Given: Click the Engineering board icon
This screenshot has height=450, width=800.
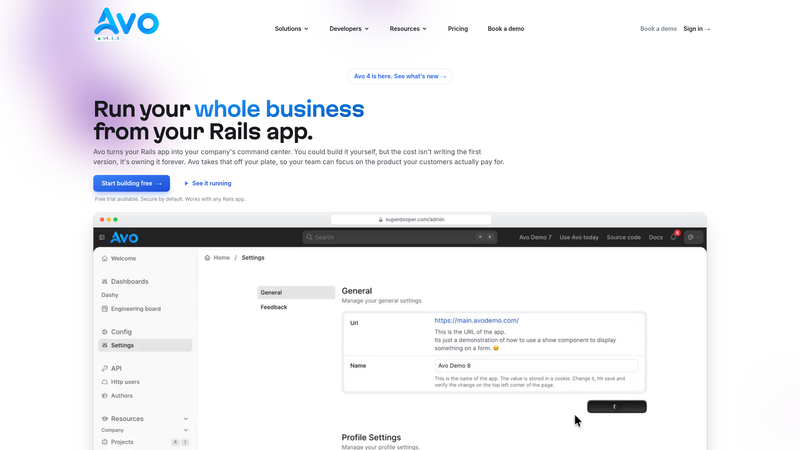Looking at the screenshot, I should point(105,309).
